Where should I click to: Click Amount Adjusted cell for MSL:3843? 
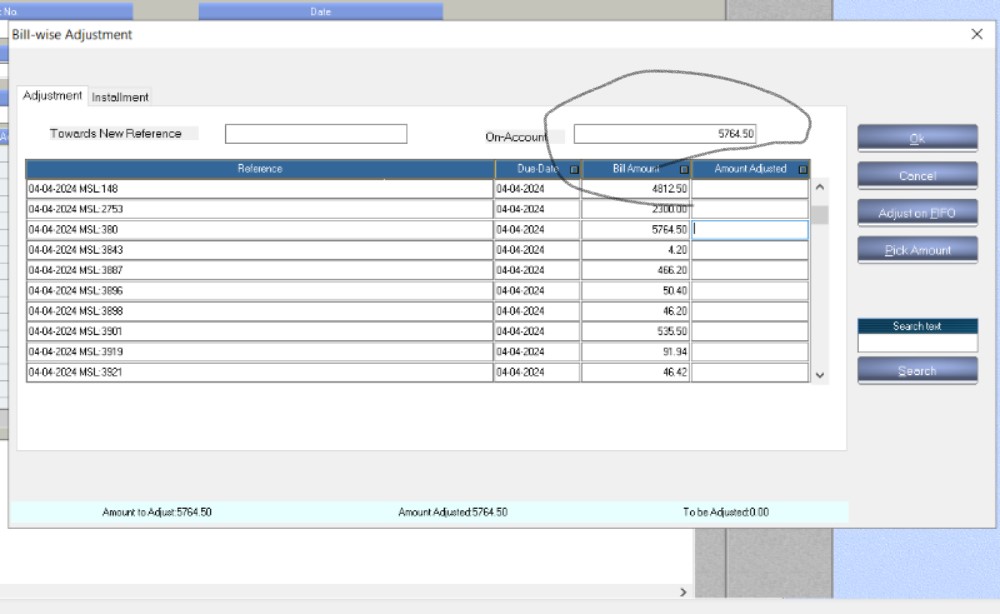[x=750, y=250]
